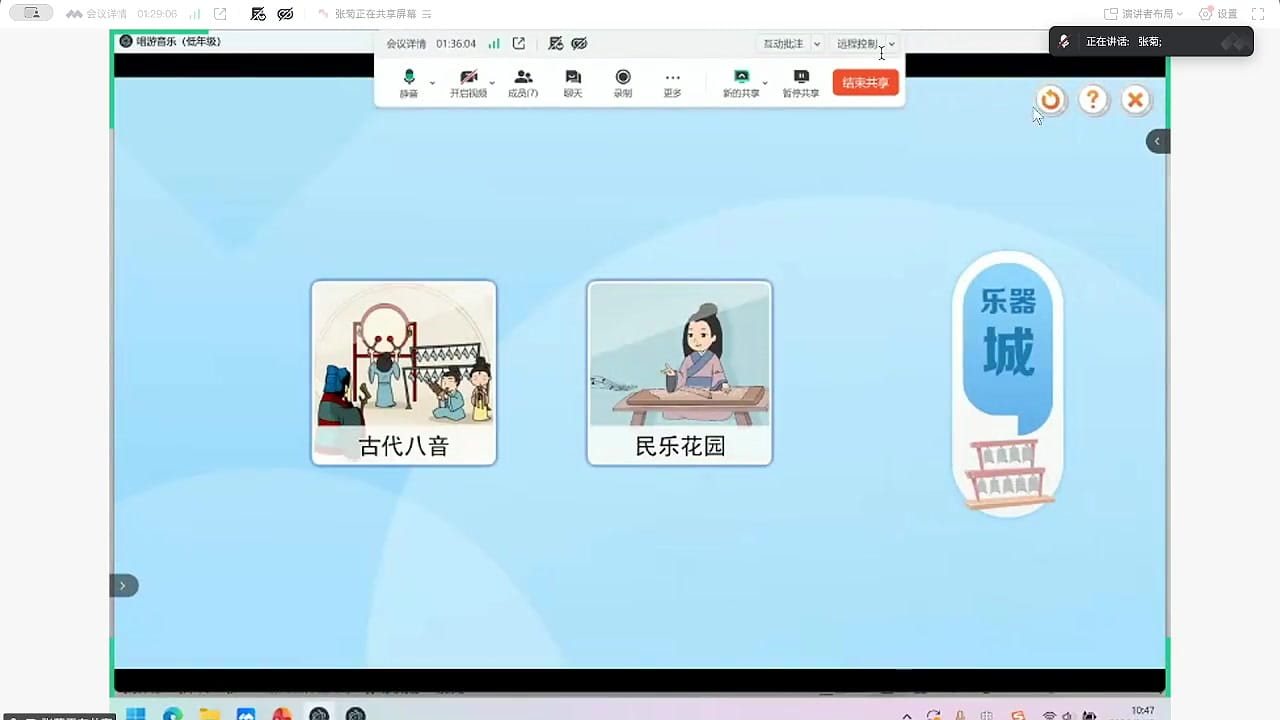
Task: Open help with the question mark icon
Action: (1093, 100)
